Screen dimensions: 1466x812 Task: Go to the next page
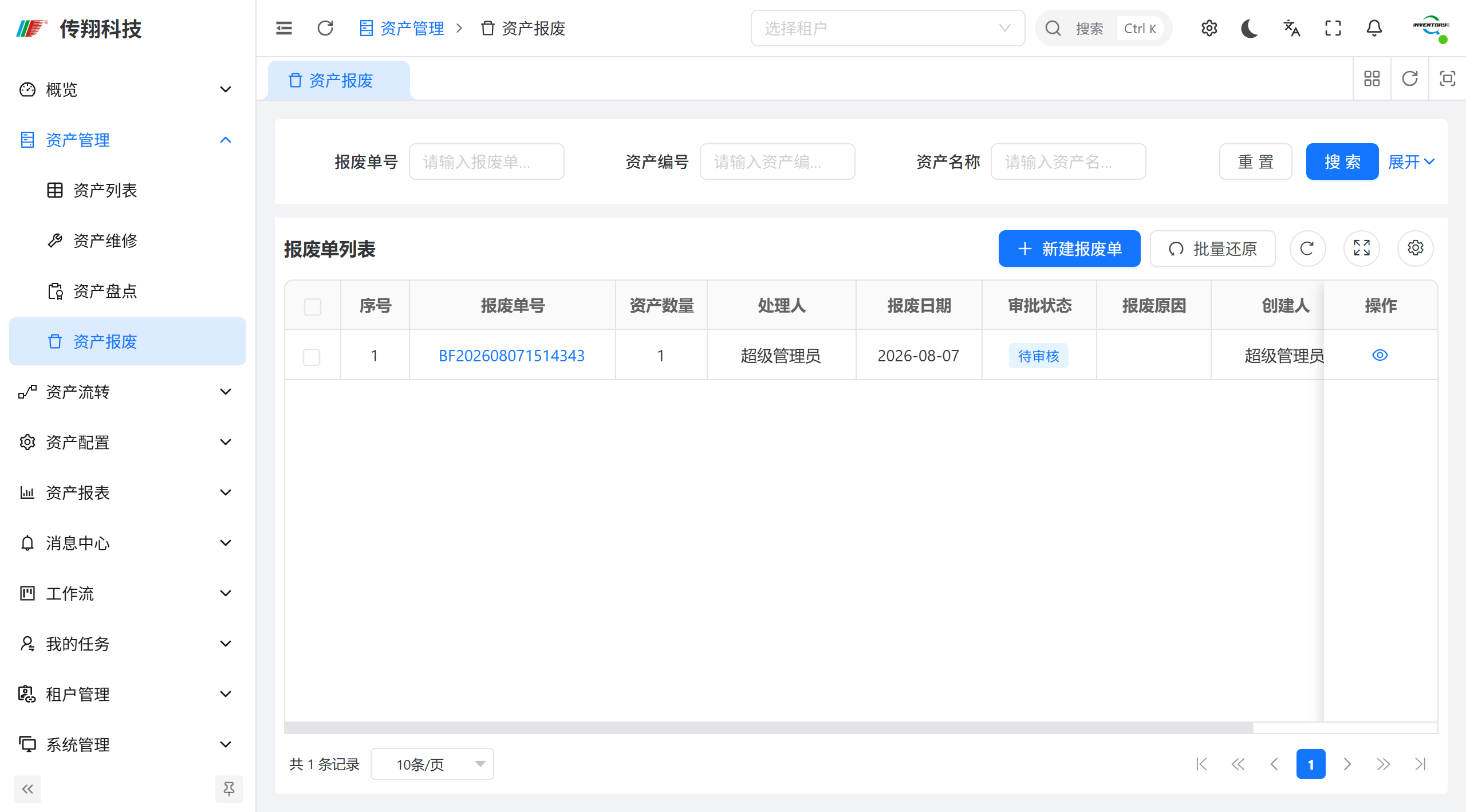1347,764
